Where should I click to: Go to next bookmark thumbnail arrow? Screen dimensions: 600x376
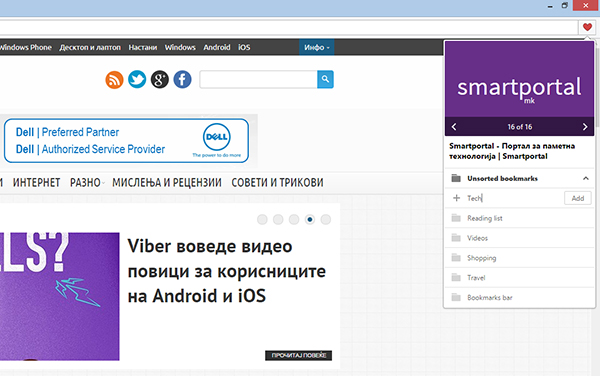[585, 127]
